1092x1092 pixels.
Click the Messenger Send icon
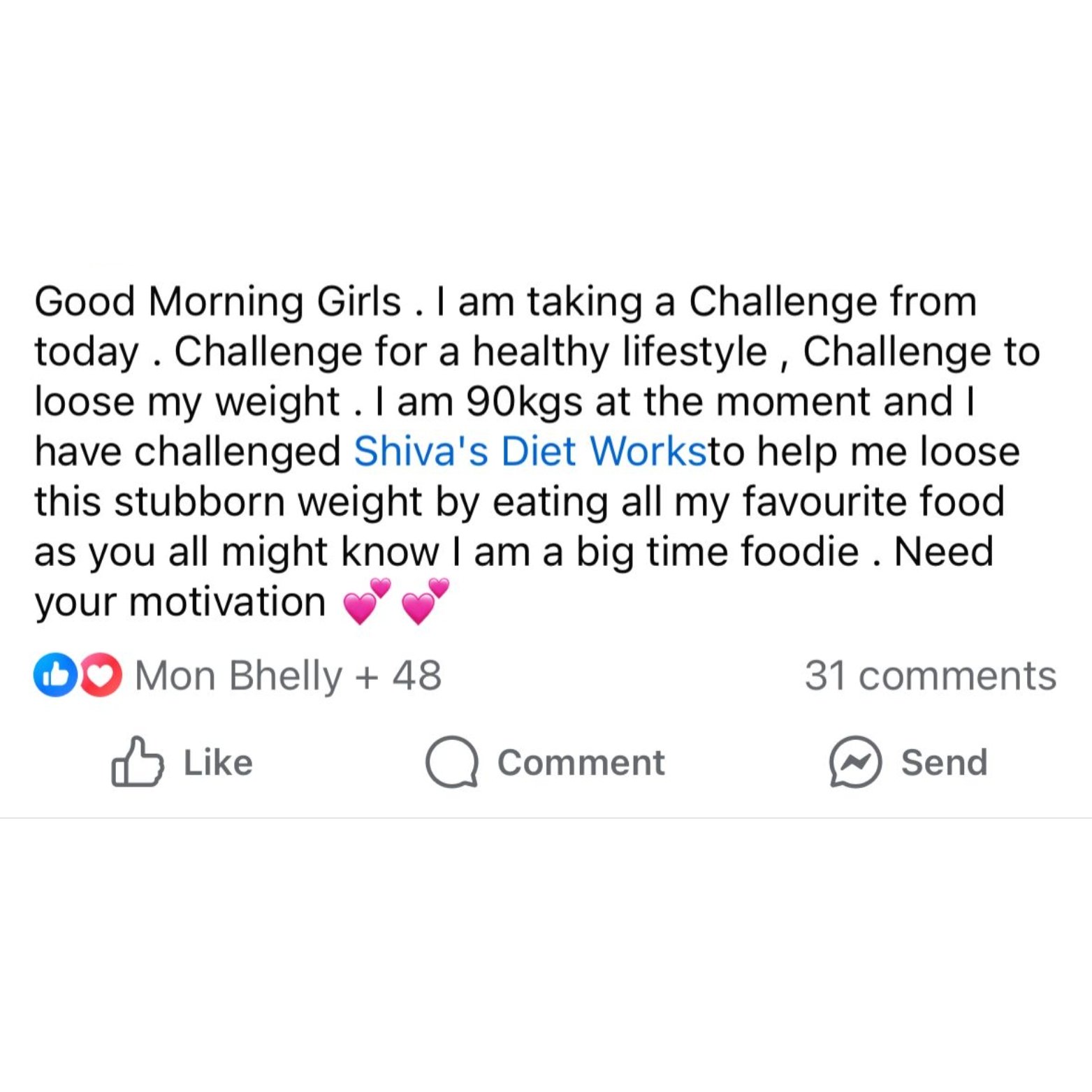[x=855, y=762]
